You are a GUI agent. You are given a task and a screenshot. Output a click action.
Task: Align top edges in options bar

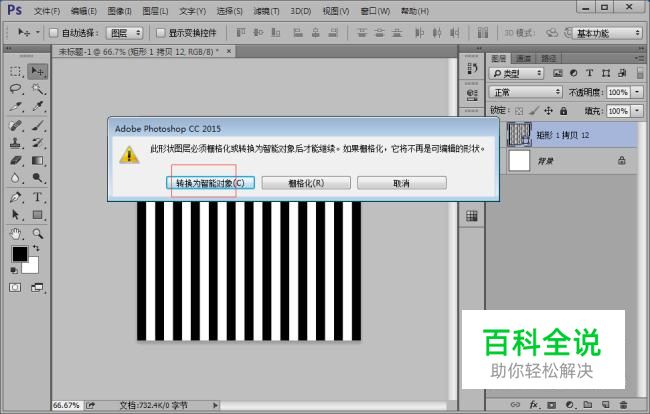[241, 32]
